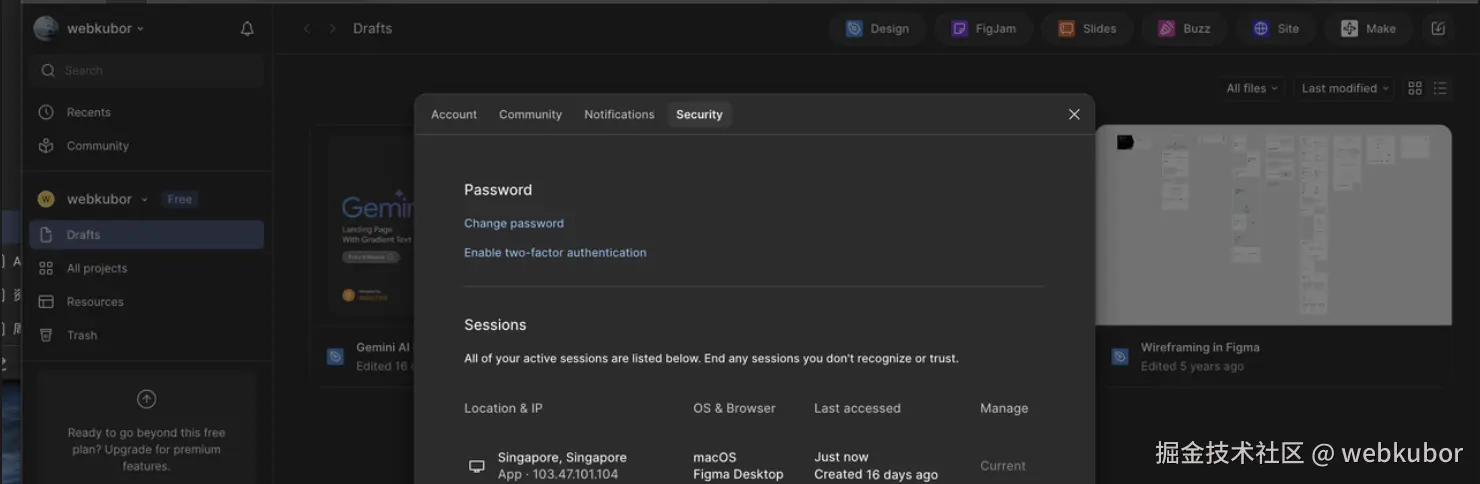1480x484 pixels.
Task: Switch to the Notifications tab
Action: (619, 115)
